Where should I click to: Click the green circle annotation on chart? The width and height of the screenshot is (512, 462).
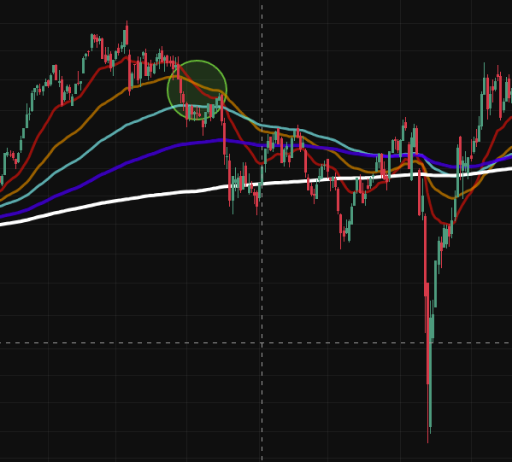(197, 90)
